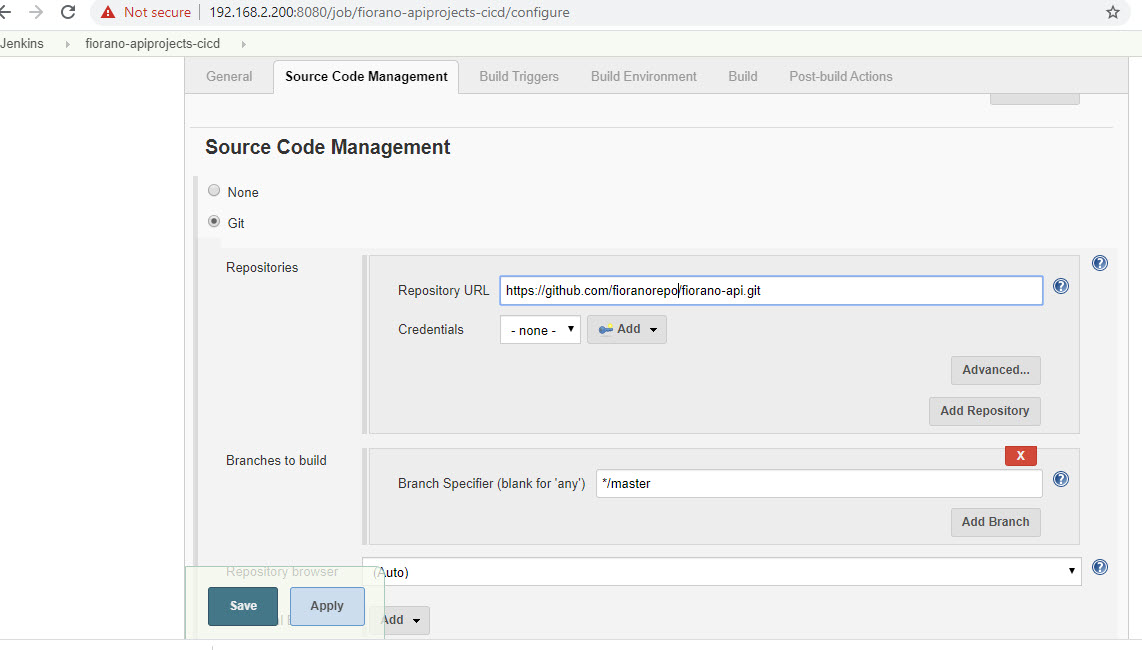The height and width of the screenshot is (650, 1142).
Task: Expand Jenkins breadcrumb menu arrow
Action: click(x=67, y=44)
